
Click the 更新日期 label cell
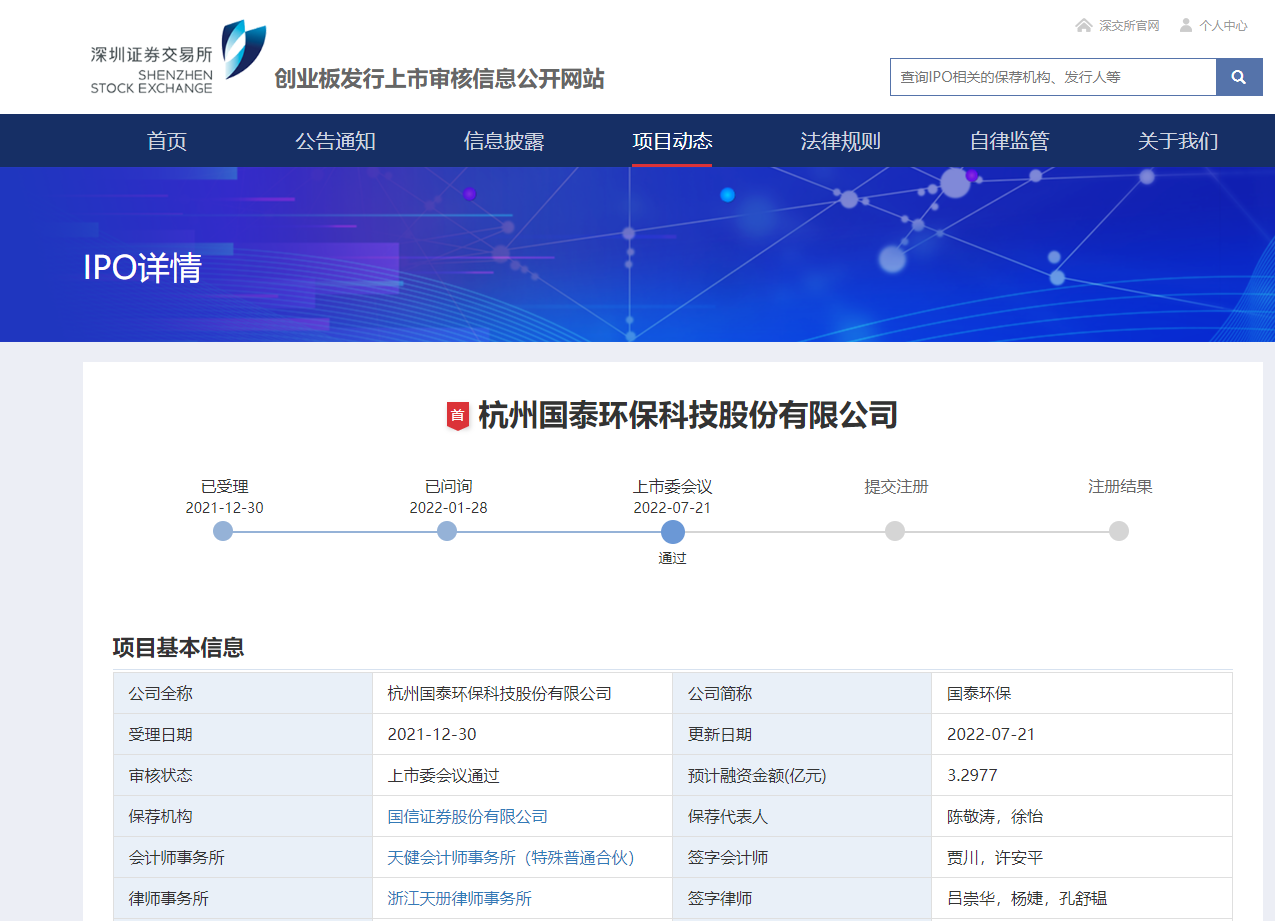(802, 735)
